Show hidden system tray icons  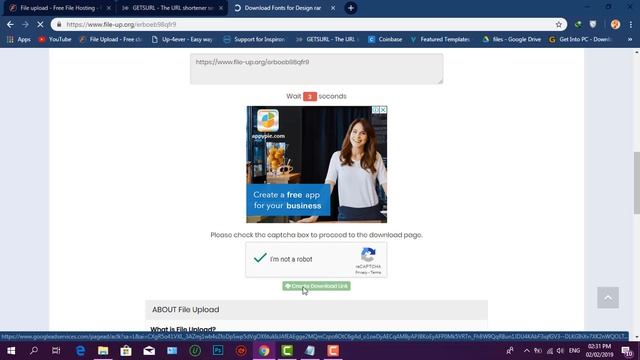tap(527, 351)
